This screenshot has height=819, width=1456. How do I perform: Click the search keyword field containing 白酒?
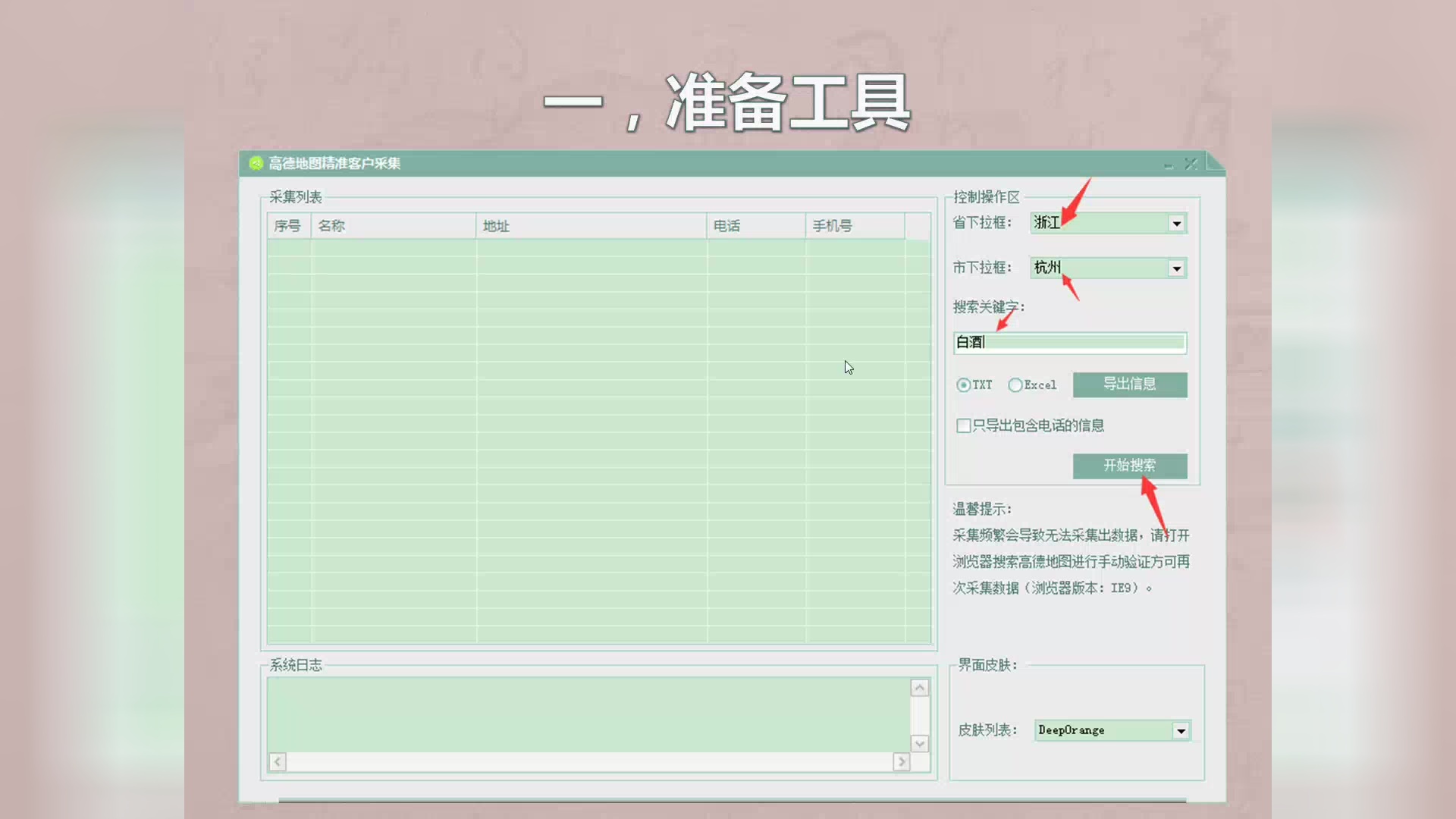1069,342
